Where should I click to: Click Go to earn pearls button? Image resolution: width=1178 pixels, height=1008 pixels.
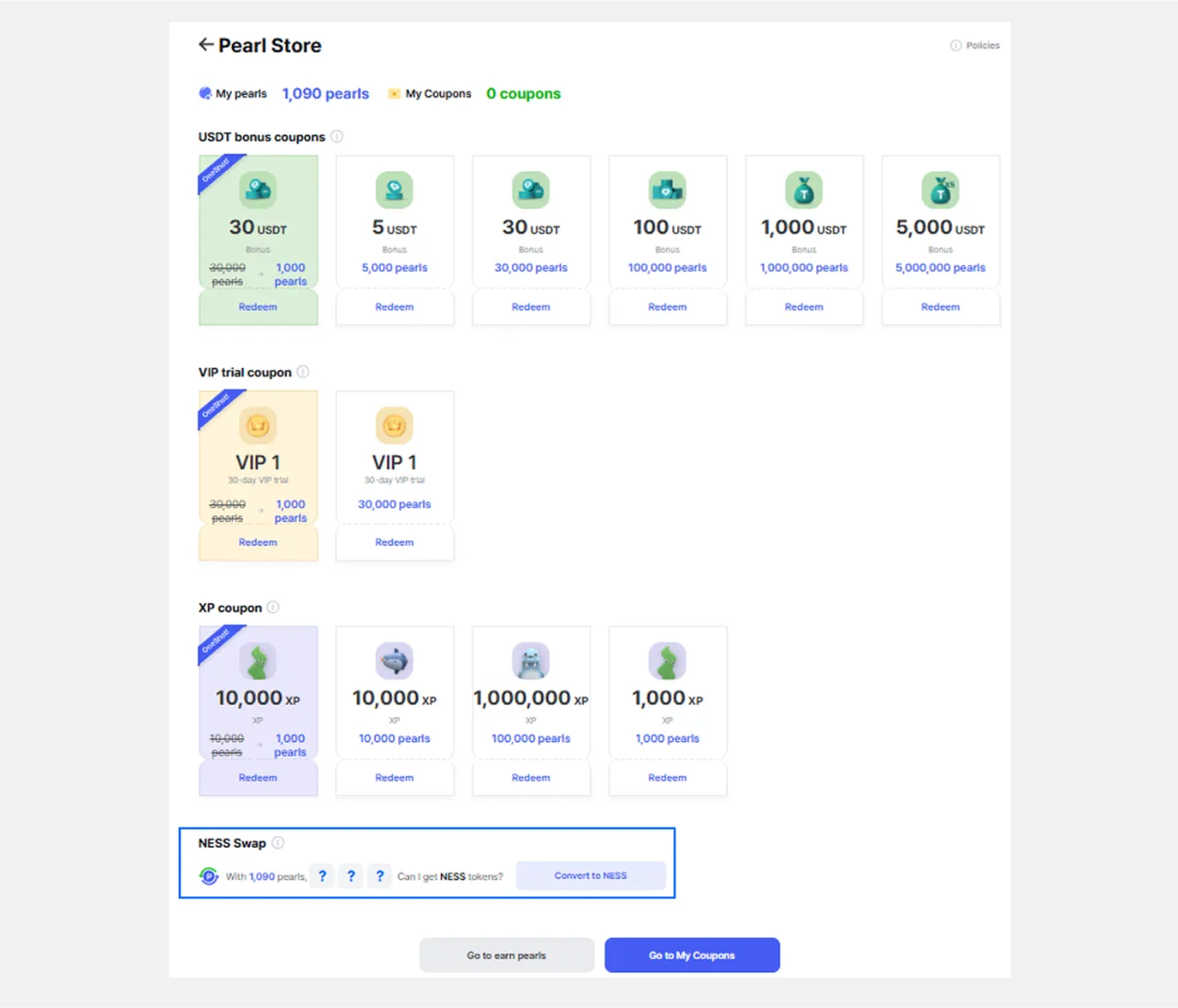pos(506,956)
